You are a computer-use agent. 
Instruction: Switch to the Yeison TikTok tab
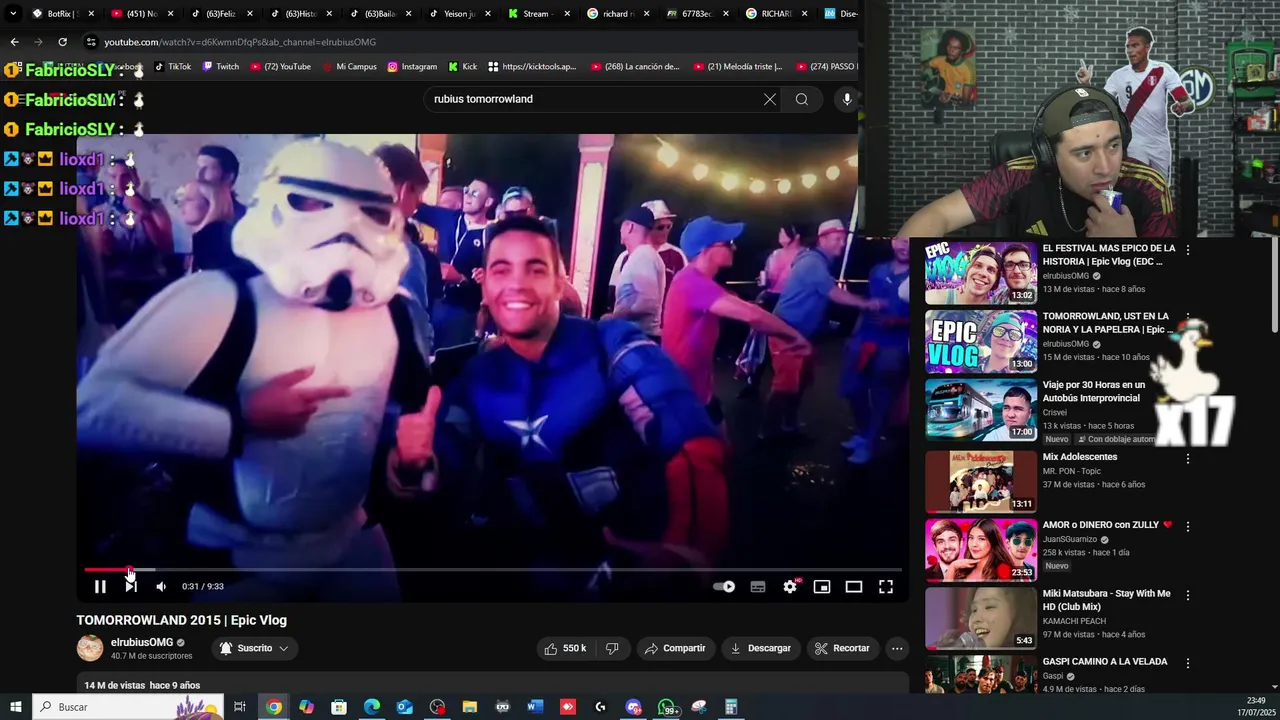click(x=458, y=14)
